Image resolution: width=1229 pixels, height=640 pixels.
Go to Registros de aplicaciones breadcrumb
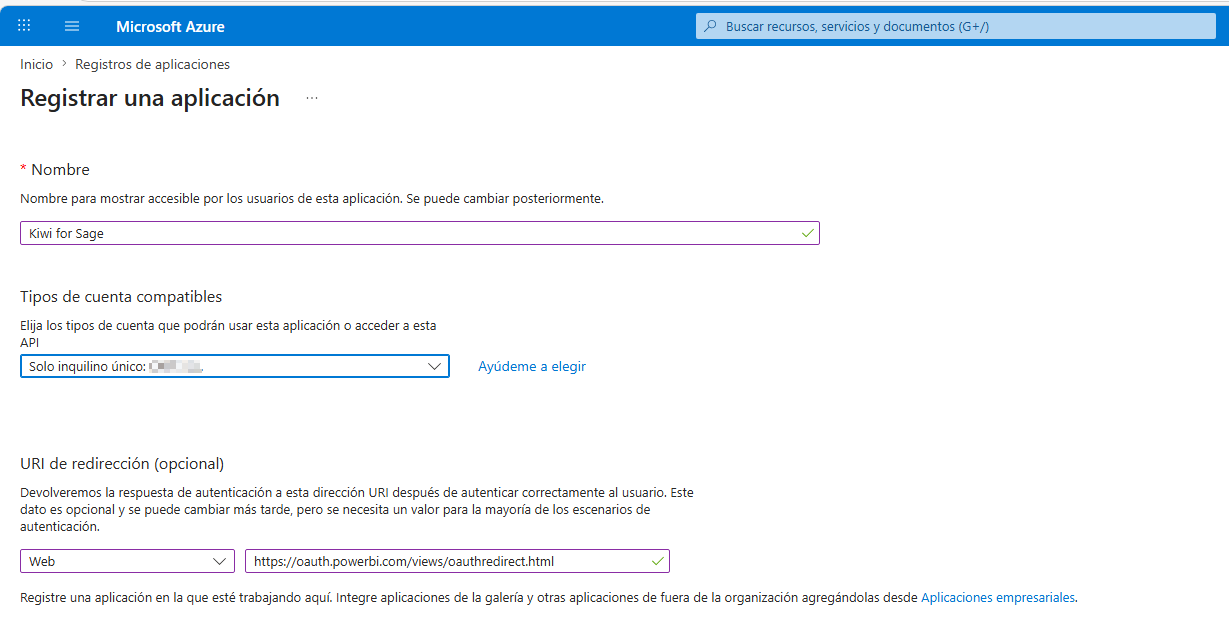pyautogui.click(x=152, y=64)
